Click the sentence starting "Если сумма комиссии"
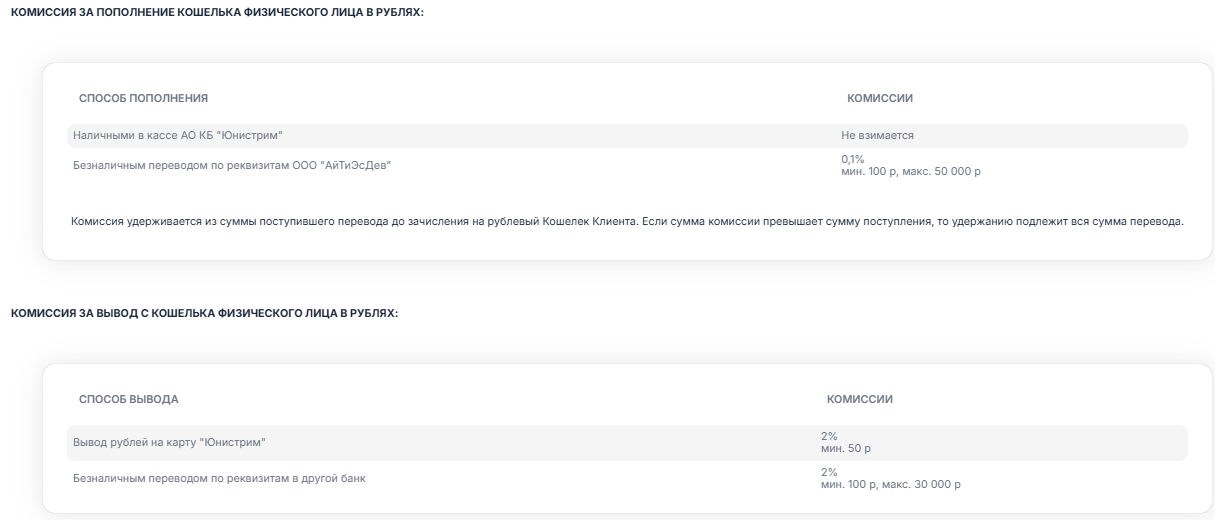 900,221
